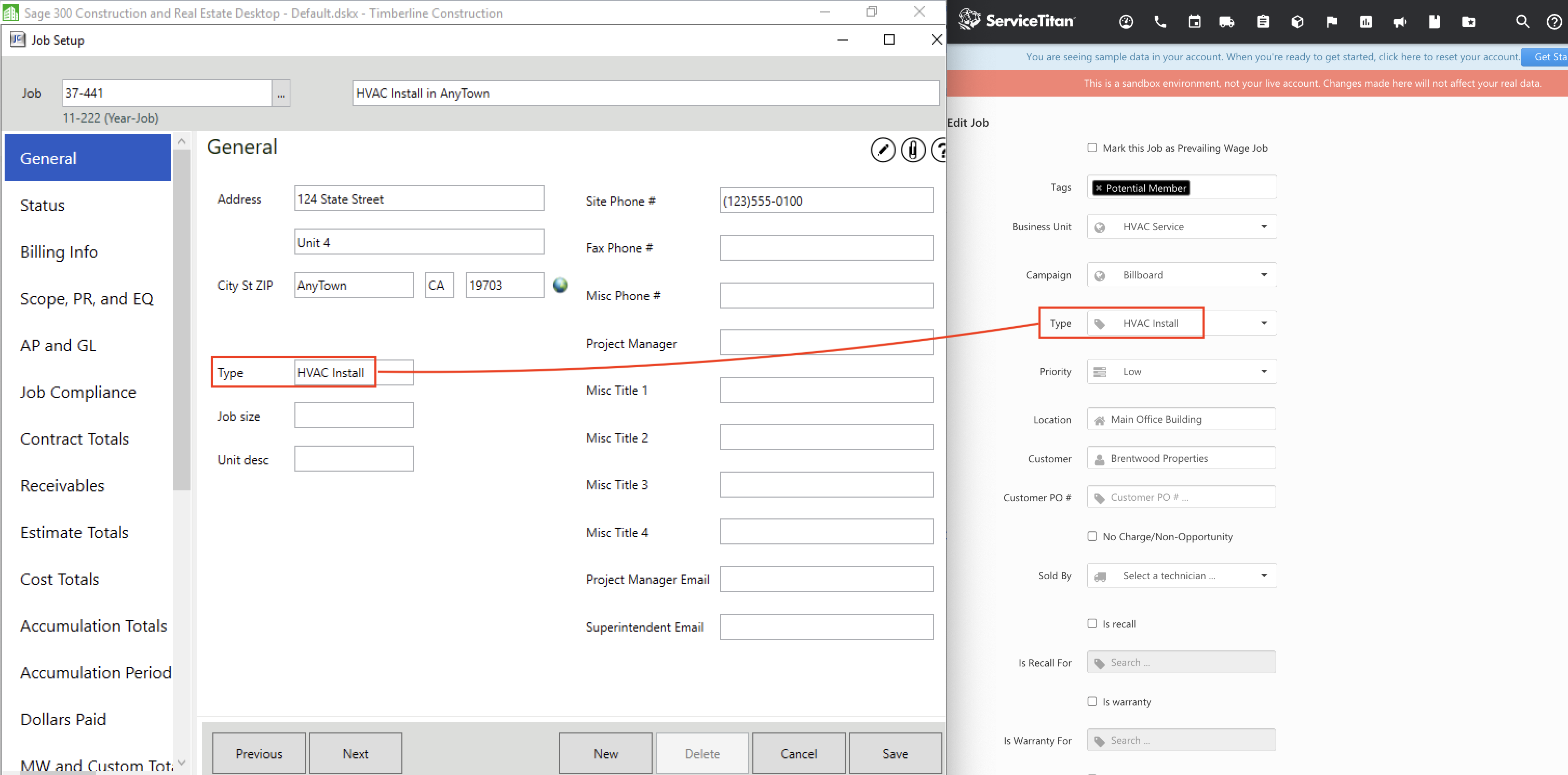Open the inventory box icon in ServiceTitan
Image resolution: width=1568 pixels, height=775 pixels.
1296,22
